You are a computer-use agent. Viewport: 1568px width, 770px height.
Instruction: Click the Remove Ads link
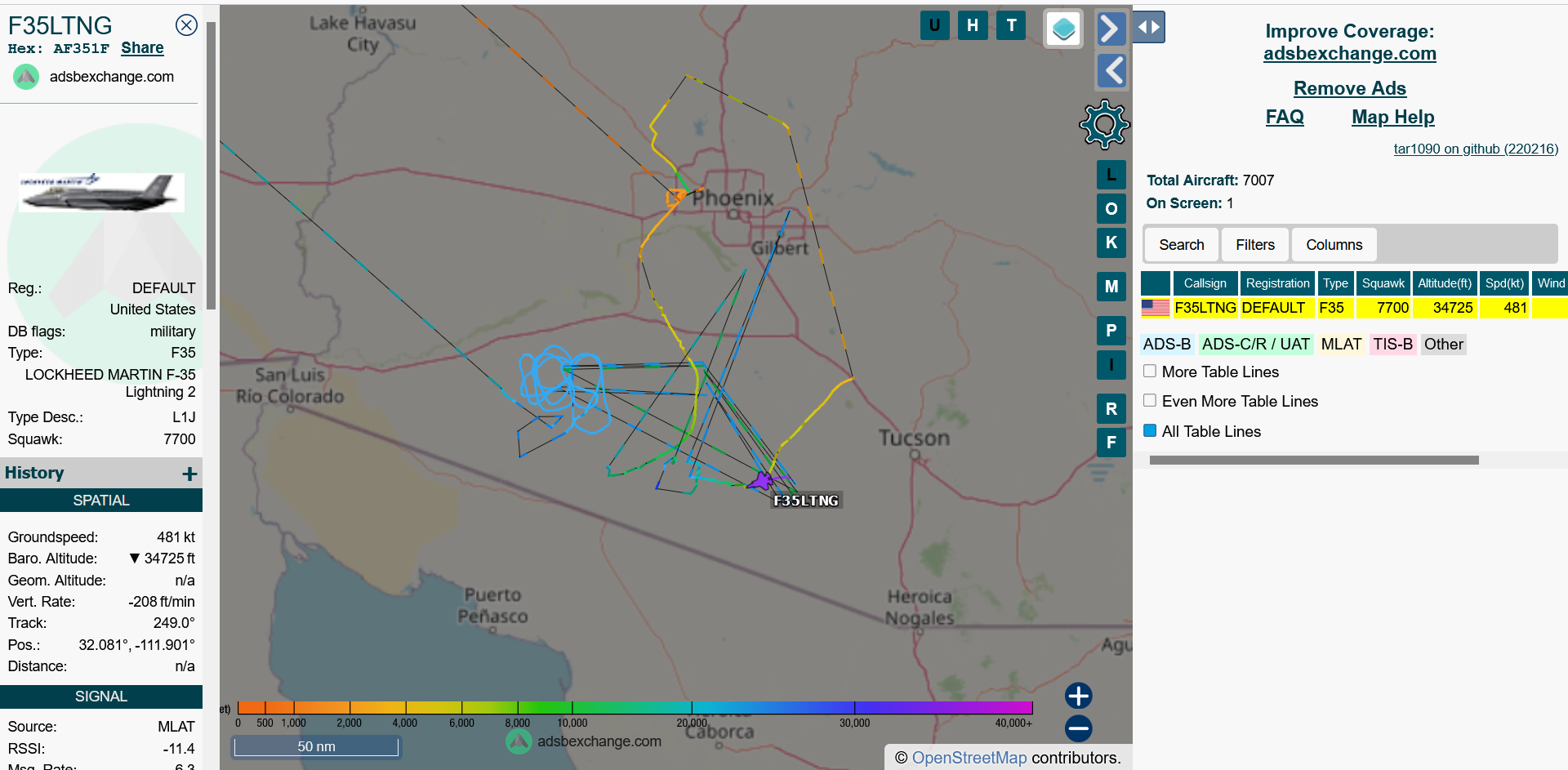pos(1349,88)
